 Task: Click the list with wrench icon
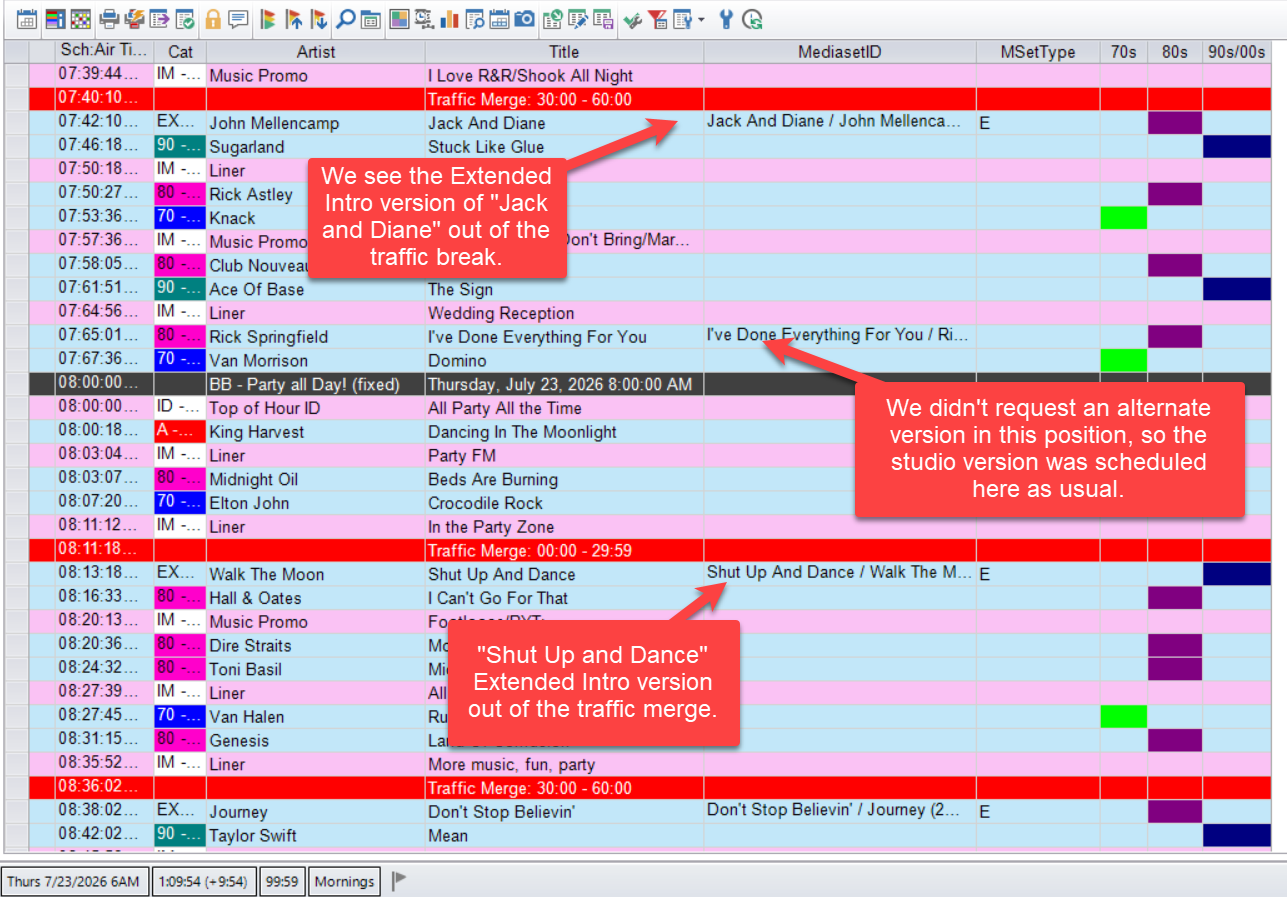coord(683,19)
